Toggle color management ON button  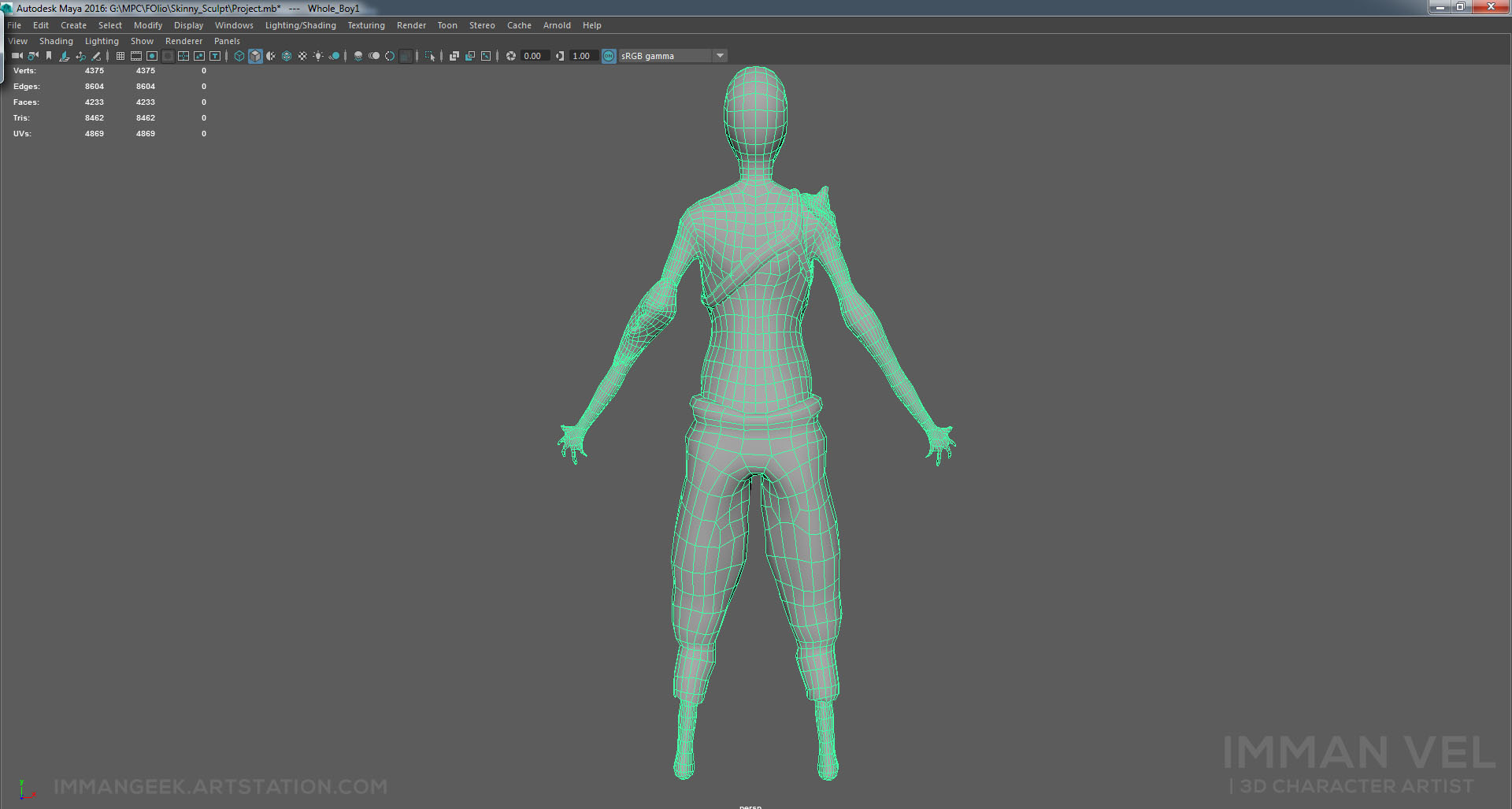point(609,56)
